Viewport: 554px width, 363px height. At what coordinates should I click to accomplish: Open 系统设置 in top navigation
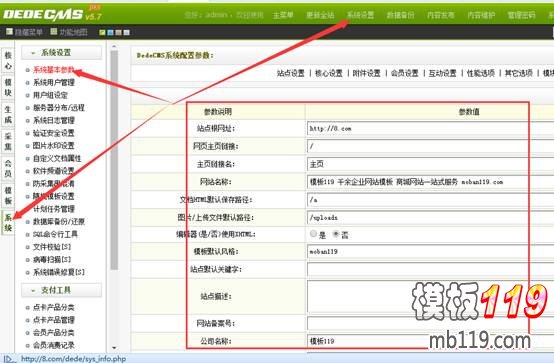[360, 15]
